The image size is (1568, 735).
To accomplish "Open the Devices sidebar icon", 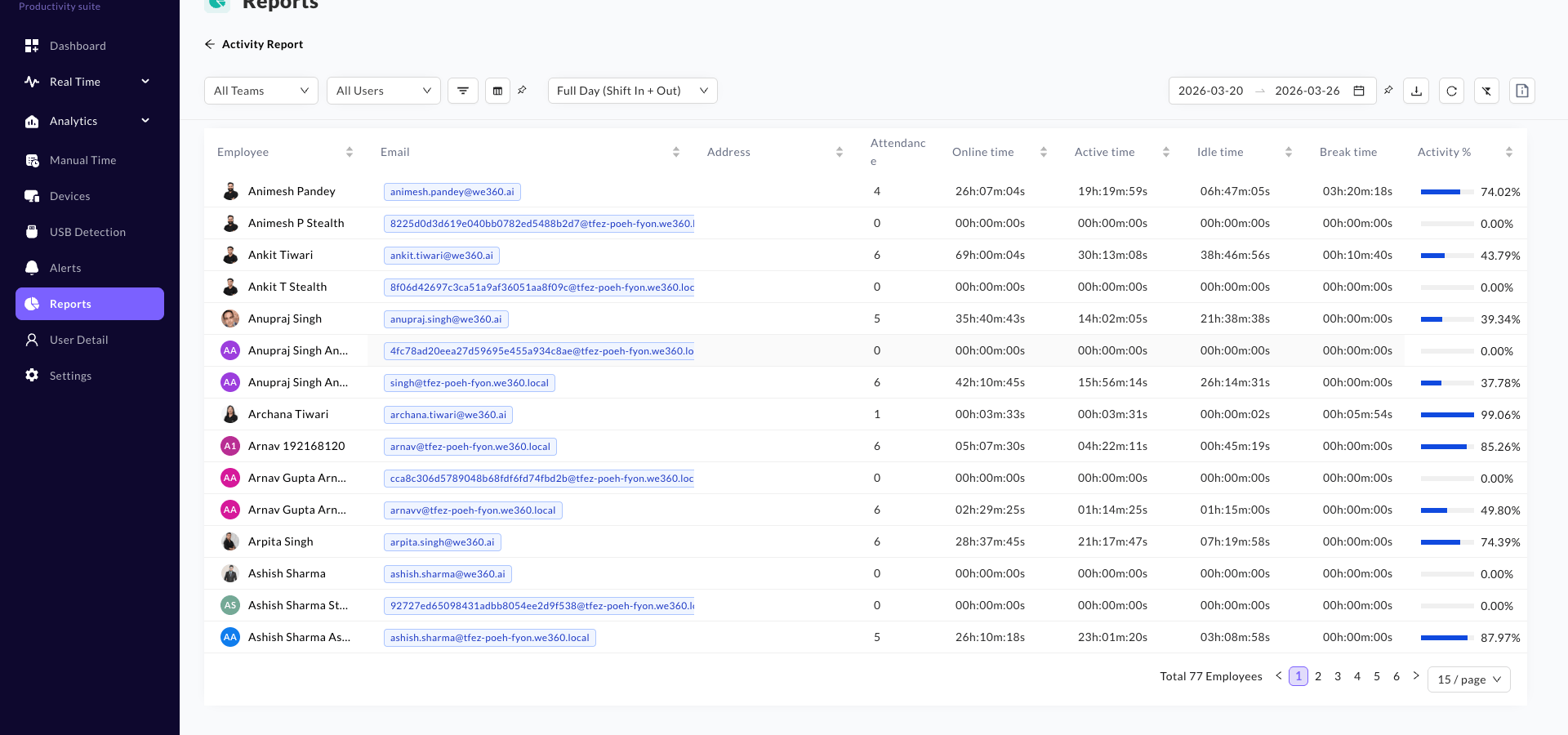I will [x=32, y=196].
